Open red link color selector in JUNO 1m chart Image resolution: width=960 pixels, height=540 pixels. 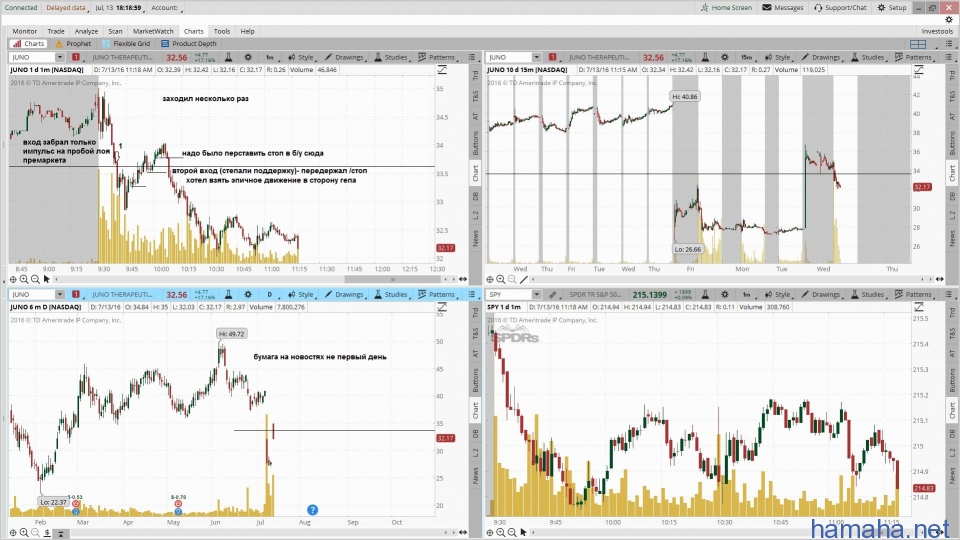coord(76,57)
